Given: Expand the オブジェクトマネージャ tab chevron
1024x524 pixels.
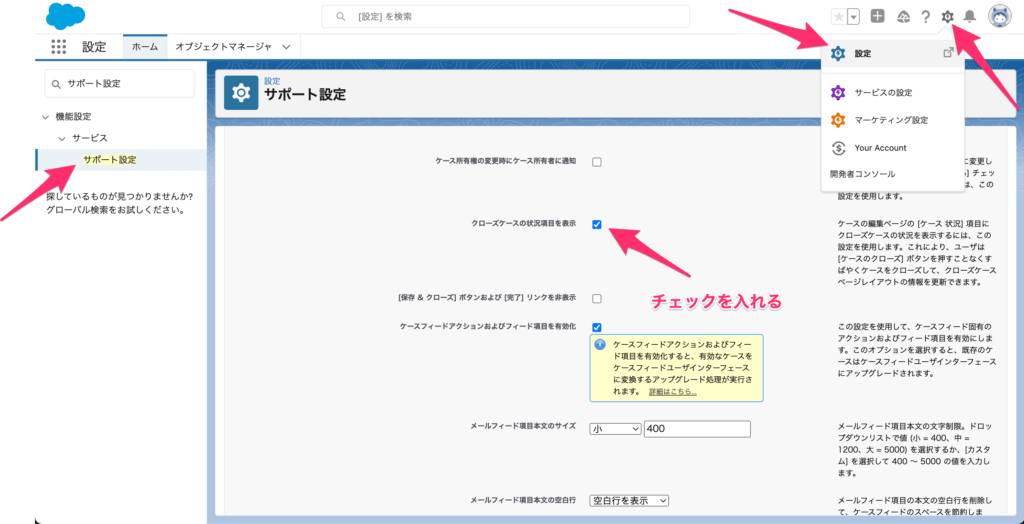Looking at the screenshot, I should coord(286,47).
